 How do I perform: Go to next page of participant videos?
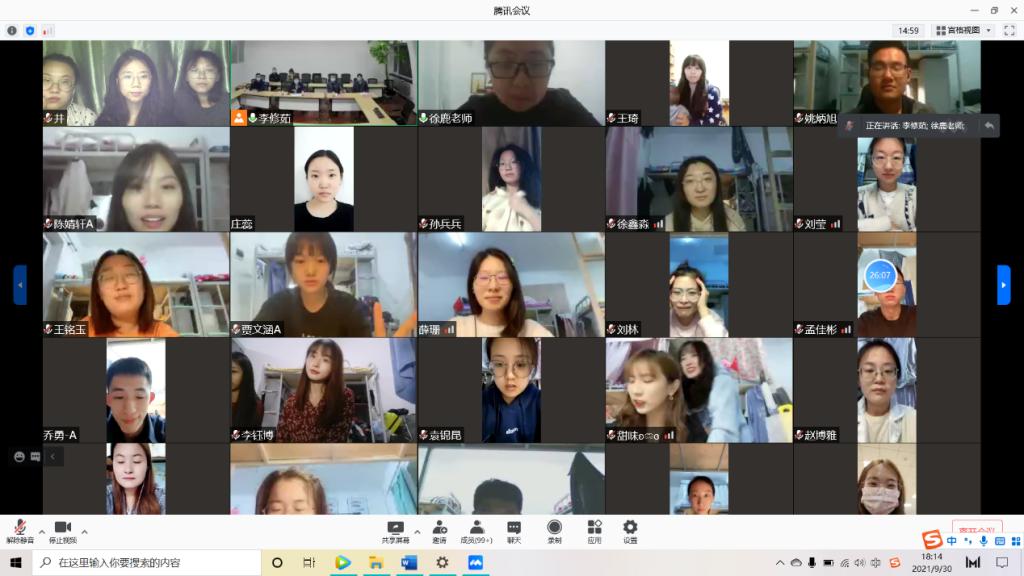pyautogui.click(x=1004, y=284)
